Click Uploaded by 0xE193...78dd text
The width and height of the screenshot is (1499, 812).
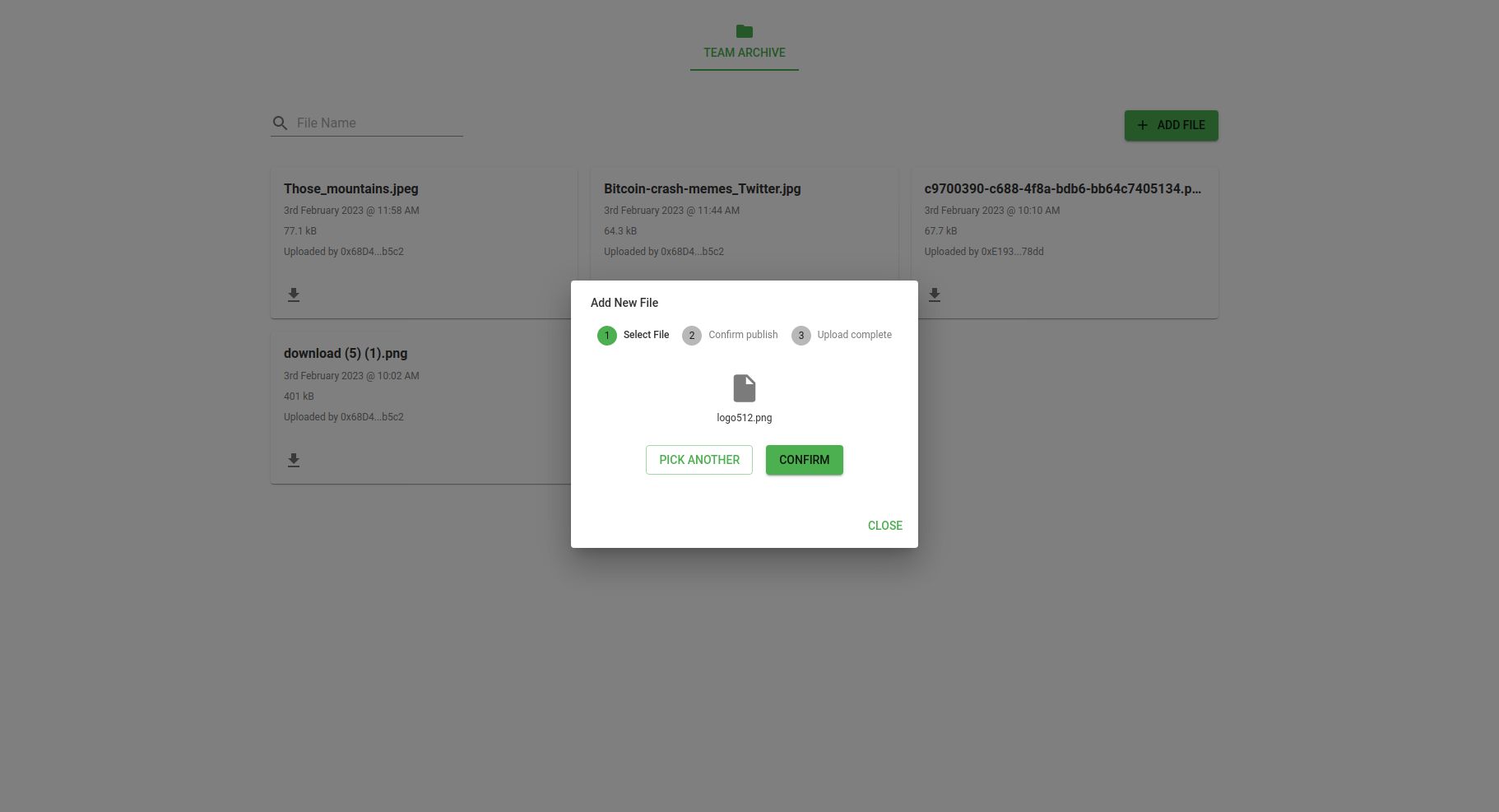(x=984, y=252)
